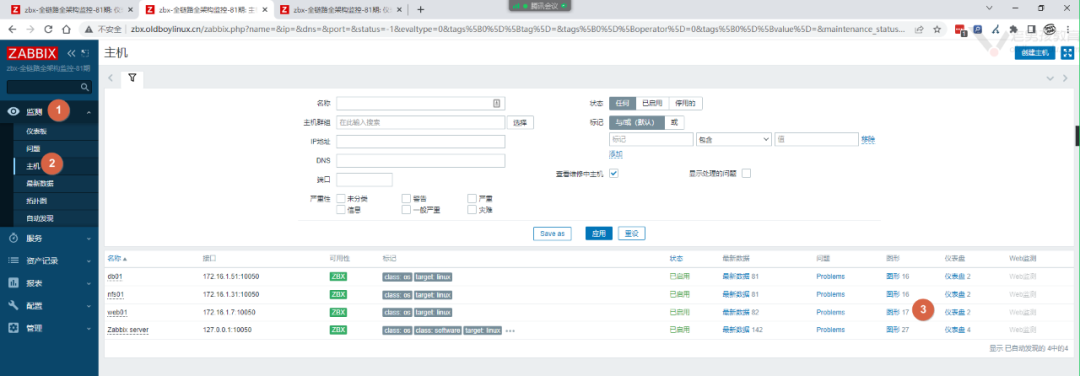Check the 严重 severity checkbox
1080x376 pixels.
[472, 198]
